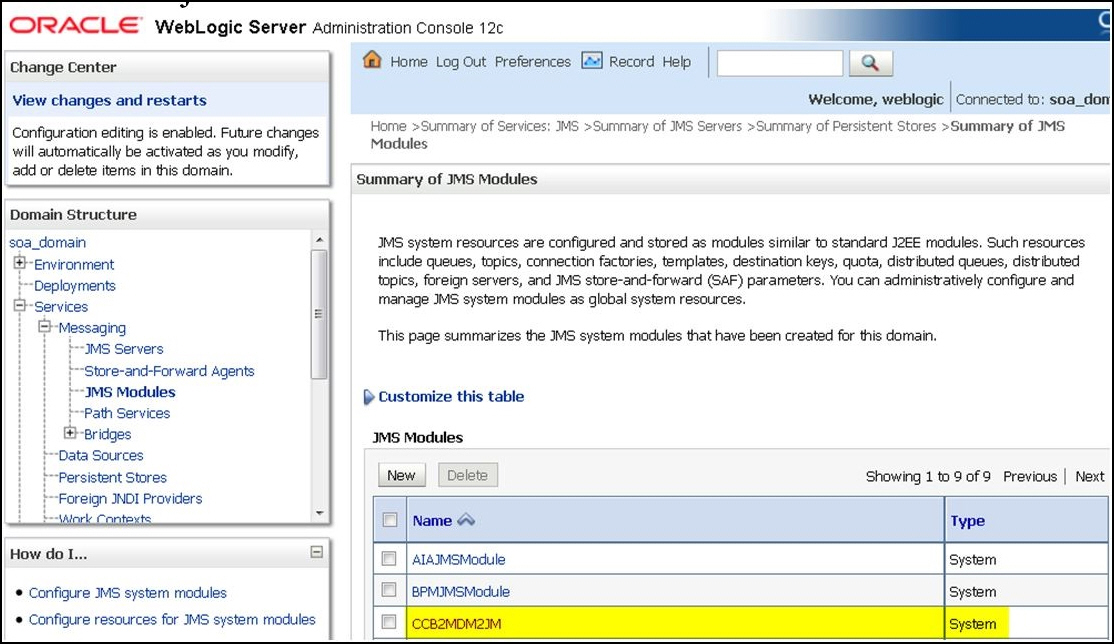The height and width of the screenshot is (644, 1114).
Task: Collapse the Messaging tree node
Action: [x=45, y=327]
